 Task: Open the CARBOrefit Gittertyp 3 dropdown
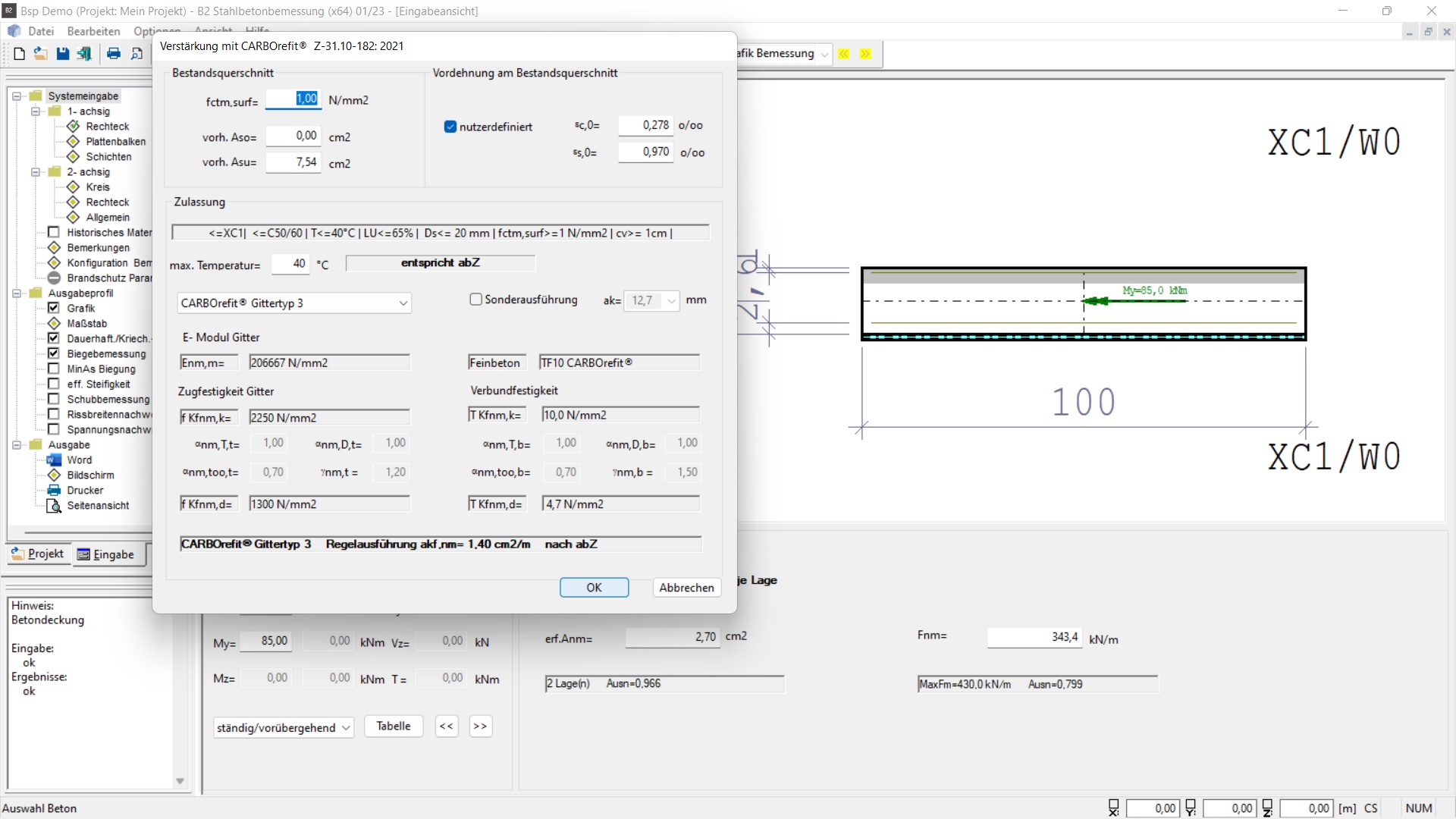pos(294,303)
